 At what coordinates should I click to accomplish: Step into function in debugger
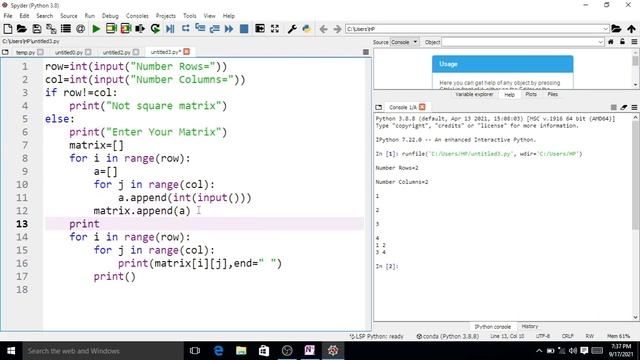coord(200,29)
